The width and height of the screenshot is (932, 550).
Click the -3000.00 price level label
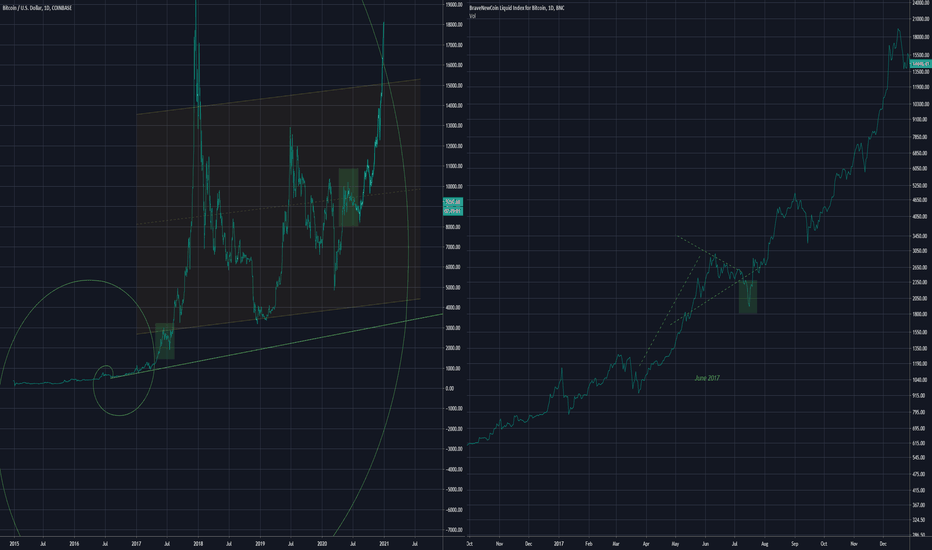[454, 450]
